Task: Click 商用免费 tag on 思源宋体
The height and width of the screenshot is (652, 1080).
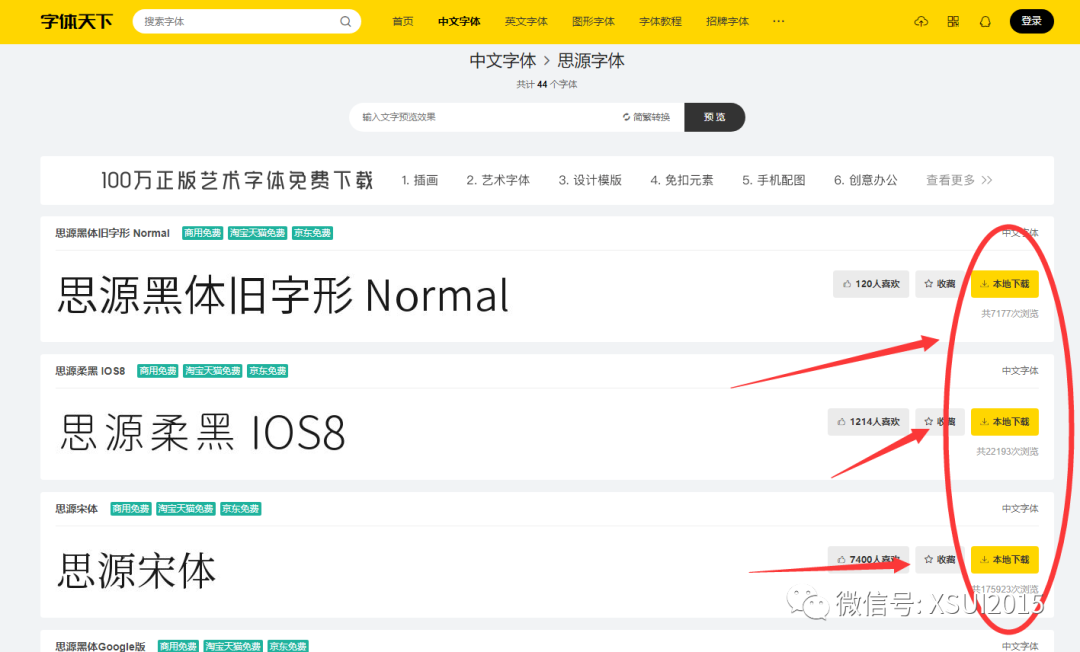Action: pos(131,509)
